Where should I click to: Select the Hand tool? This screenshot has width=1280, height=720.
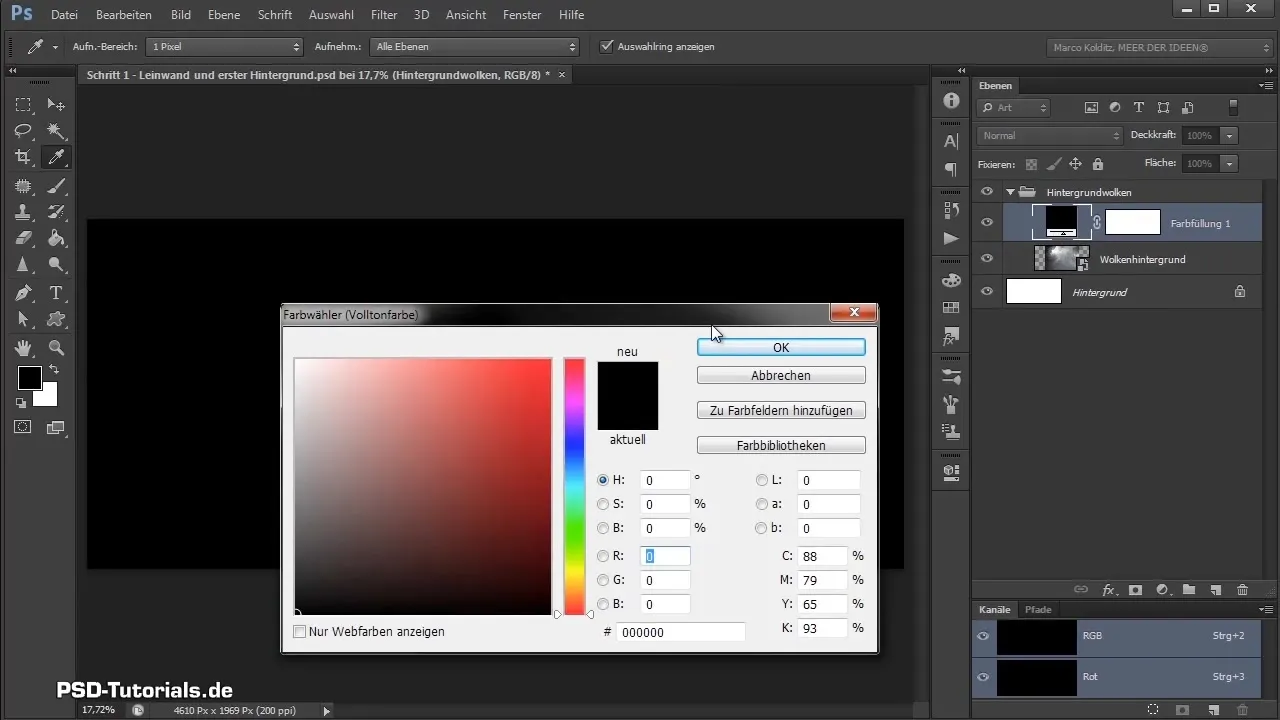click(x=23, y=348)
